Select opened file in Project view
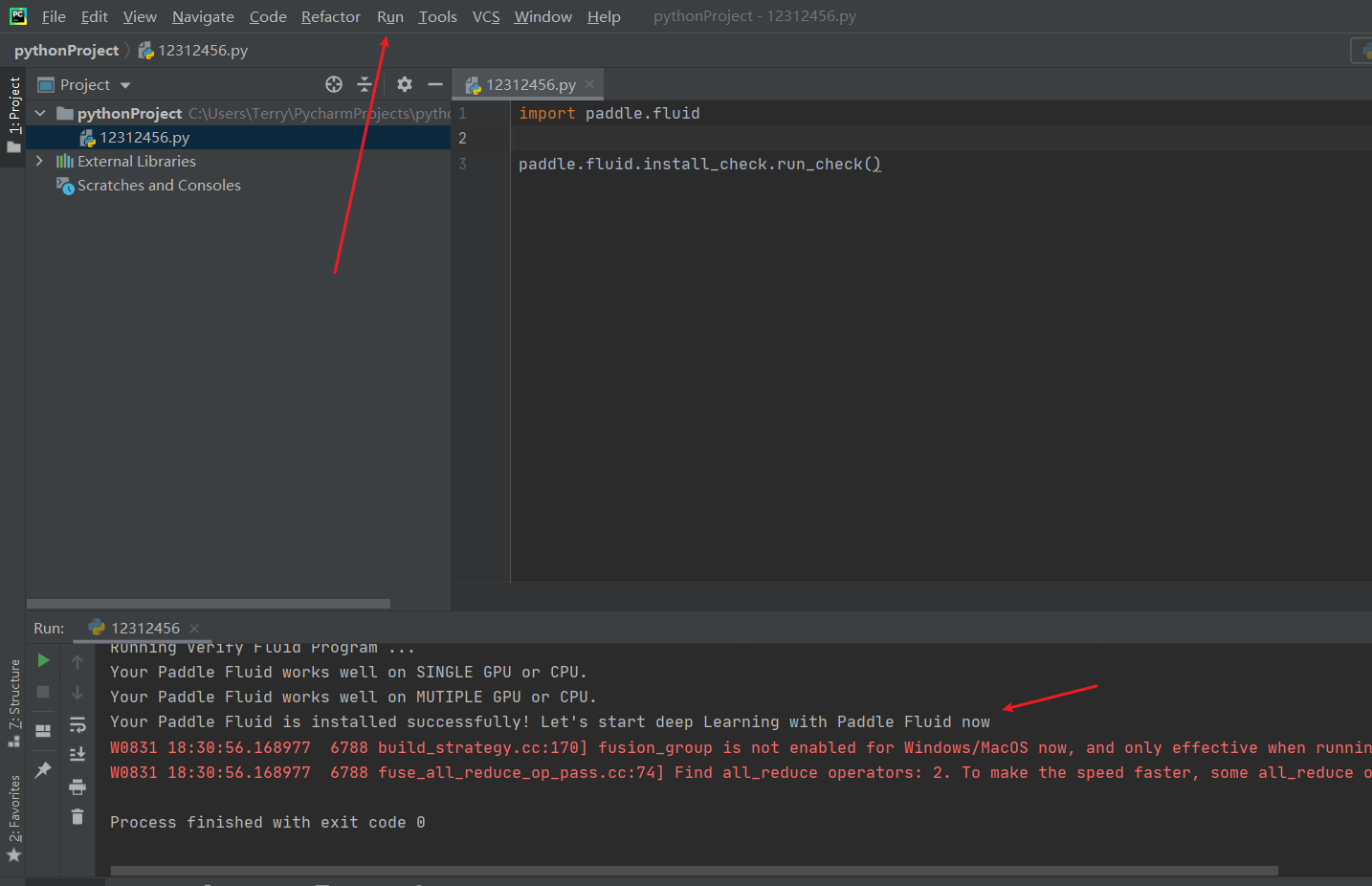Image resolution: width=1372 pixels, height=886 pixels. click(334, 84)
